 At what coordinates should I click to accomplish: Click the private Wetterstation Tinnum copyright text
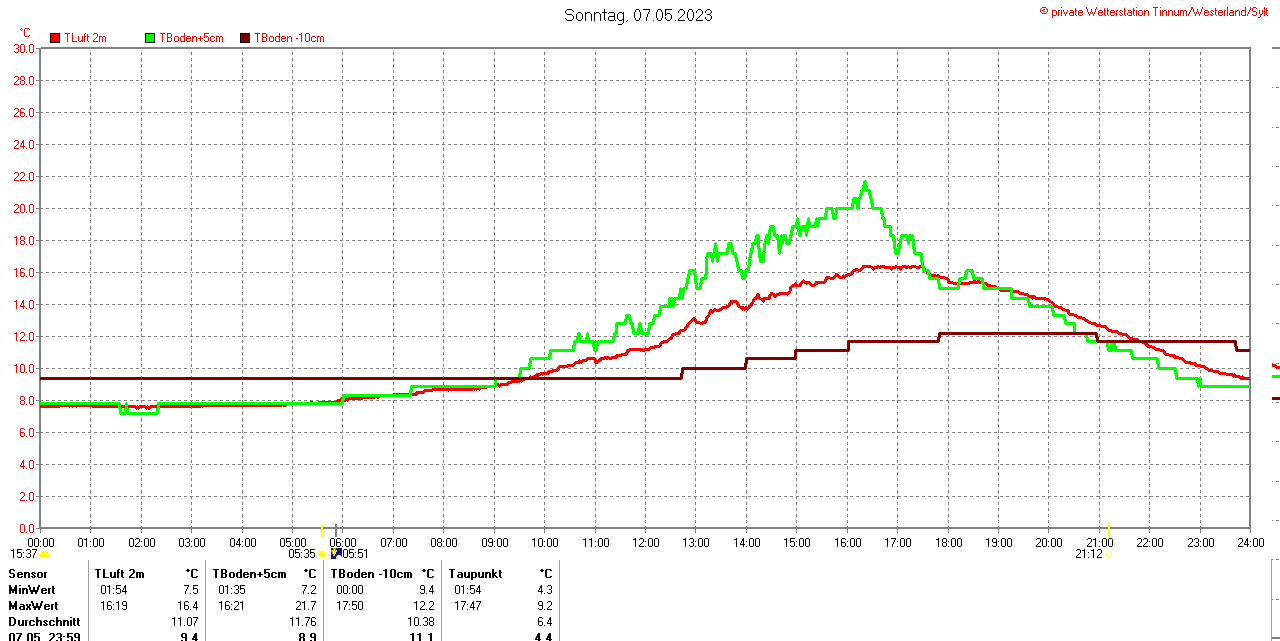click(x=1158, y=11)
